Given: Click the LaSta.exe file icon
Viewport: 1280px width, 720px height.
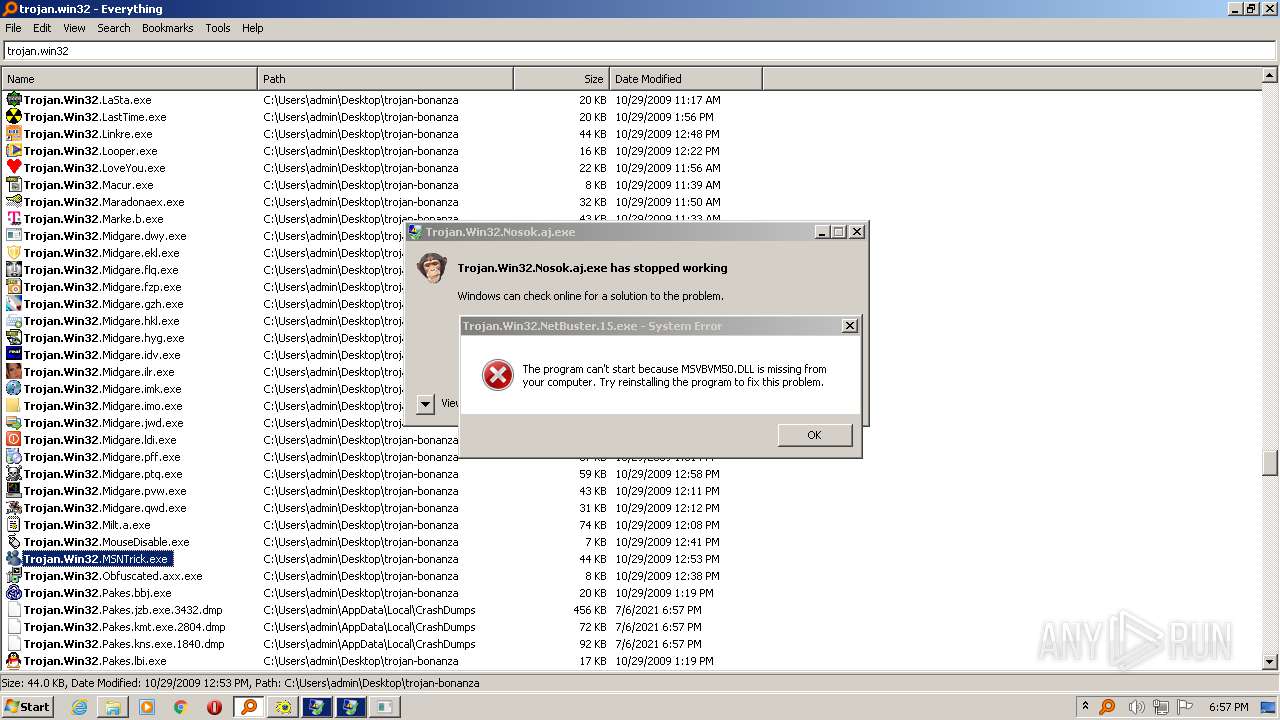Looking at the screenshot, I should (x=14, y=100).
